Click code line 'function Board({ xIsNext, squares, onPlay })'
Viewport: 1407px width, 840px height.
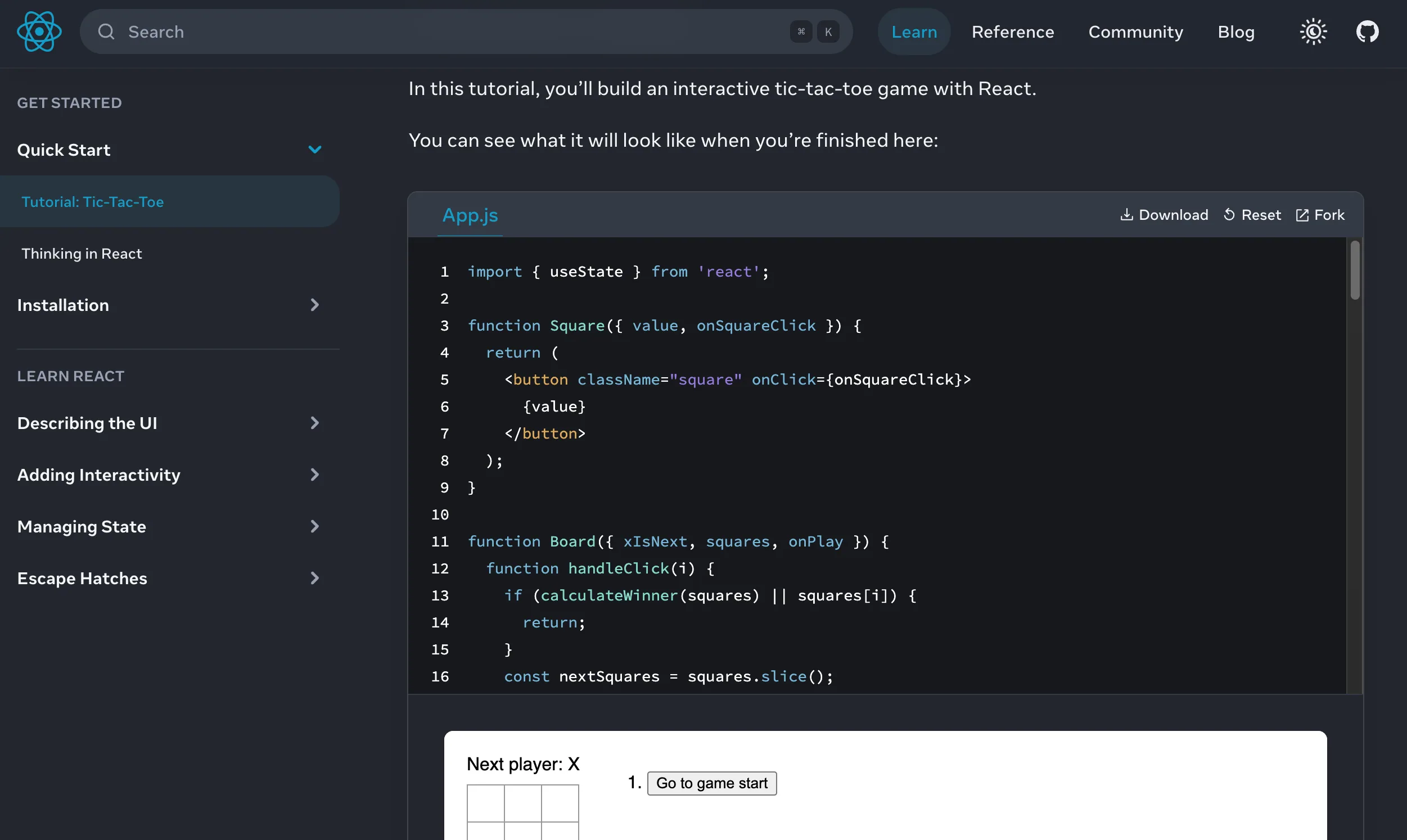[x=678, y=541]
